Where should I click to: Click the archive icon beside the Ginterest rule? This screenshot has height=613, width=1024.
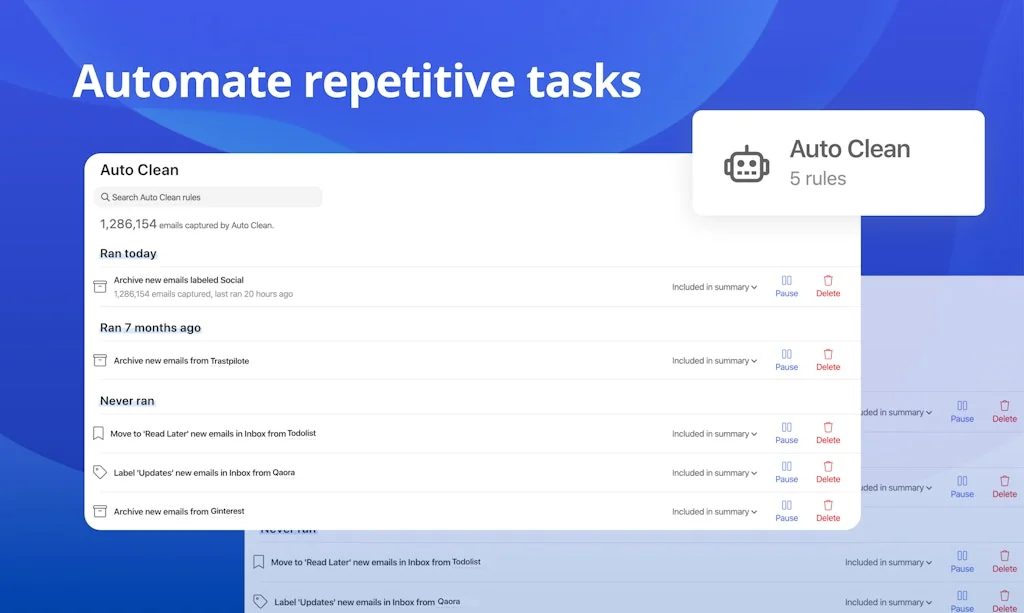point(100,511)
